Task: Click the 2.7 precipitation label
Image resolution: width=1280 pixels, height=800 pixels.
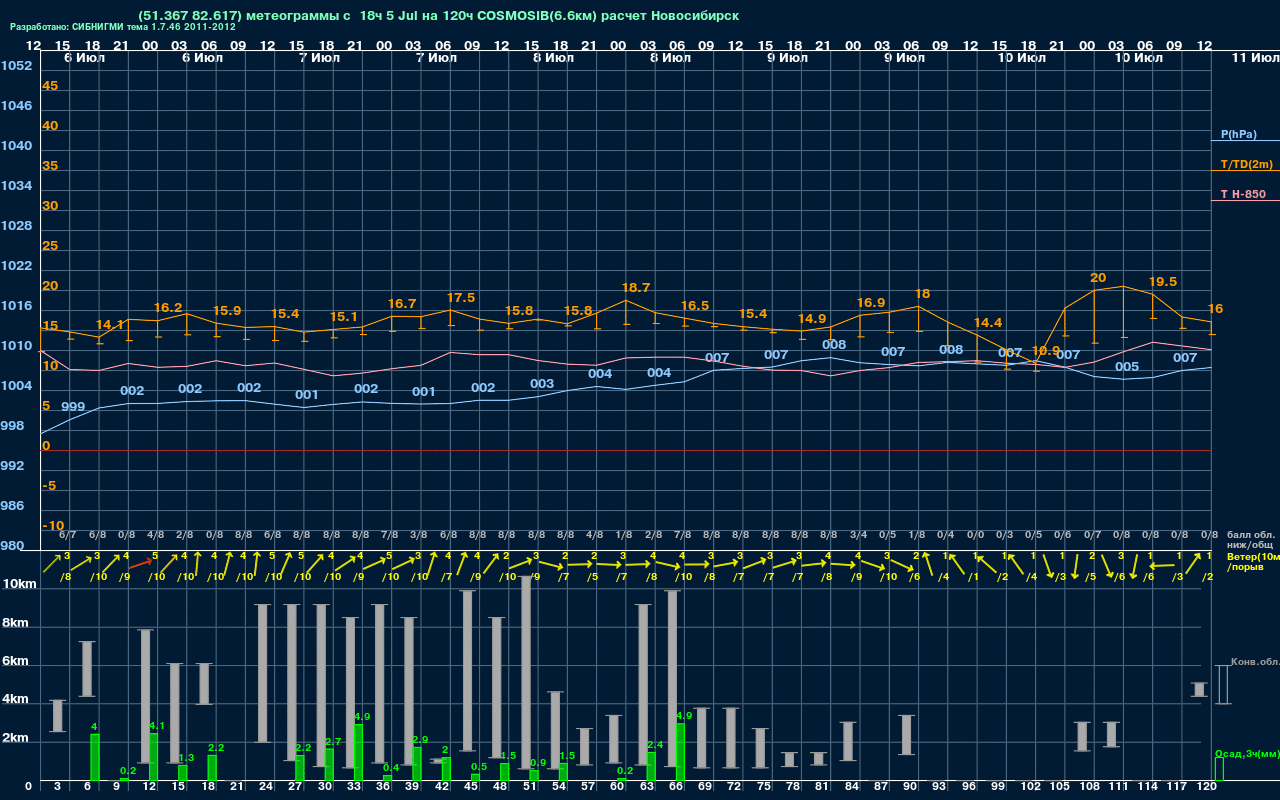Action: point(333,742)
